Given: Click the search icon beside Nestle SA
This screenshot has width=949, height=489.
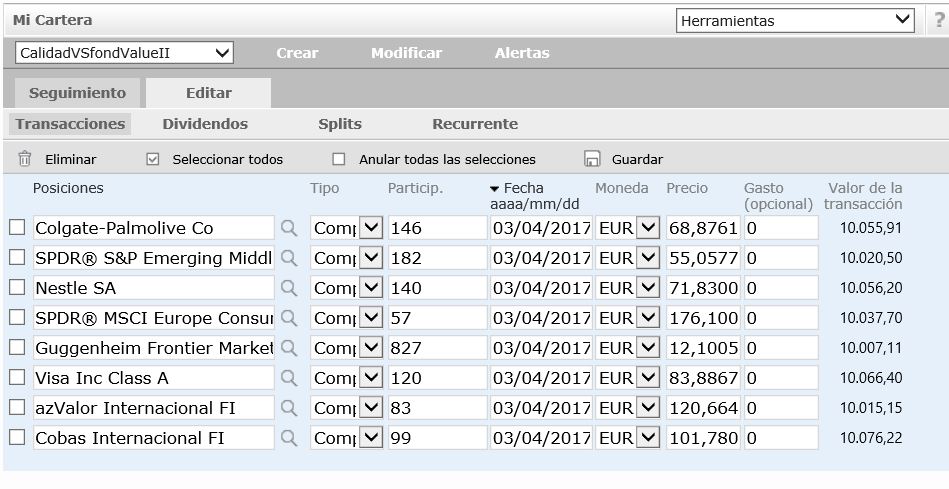Looking at the screenshot, I should coord(289,288).
